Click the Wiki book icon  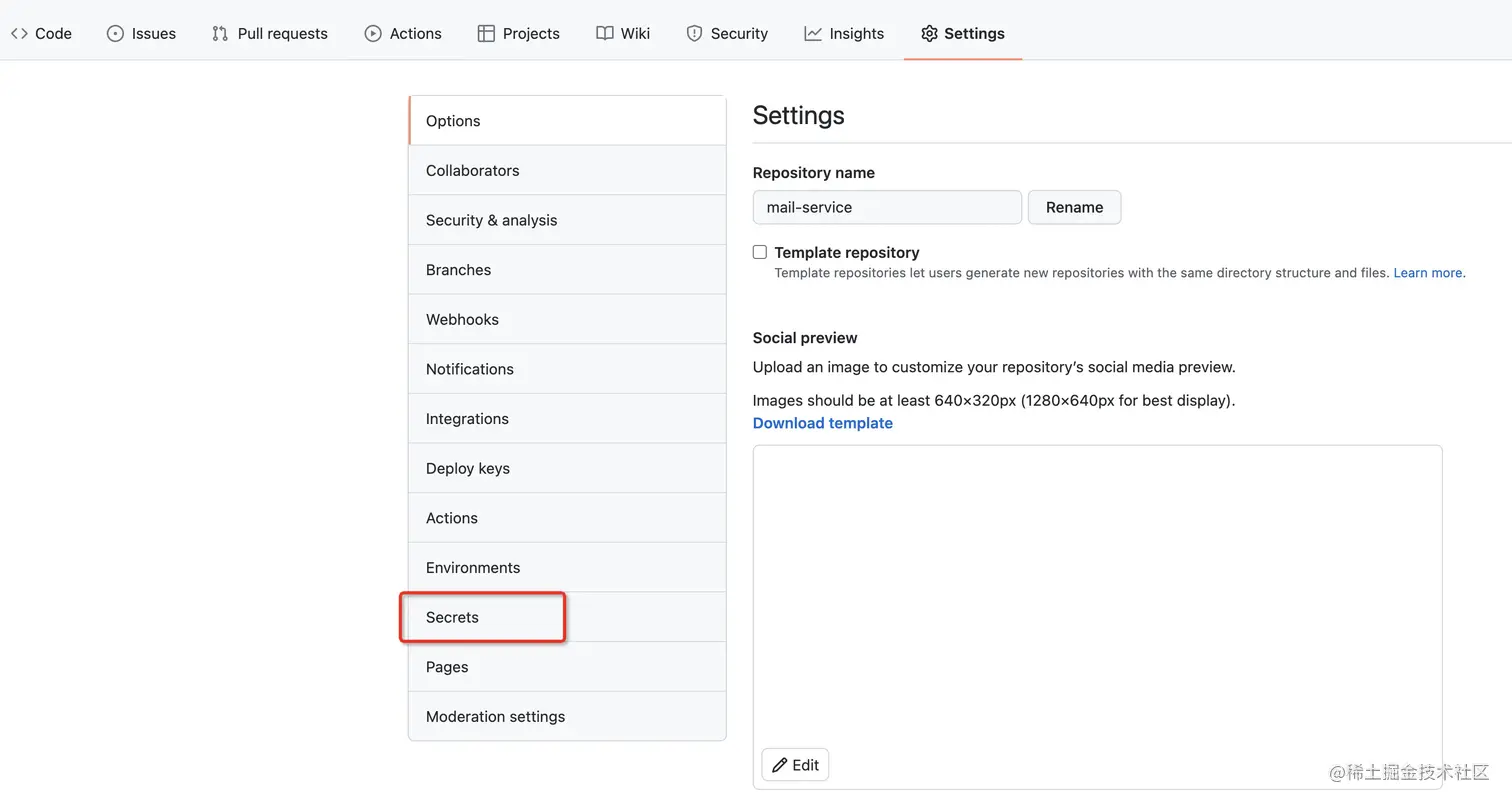(605, 33)
